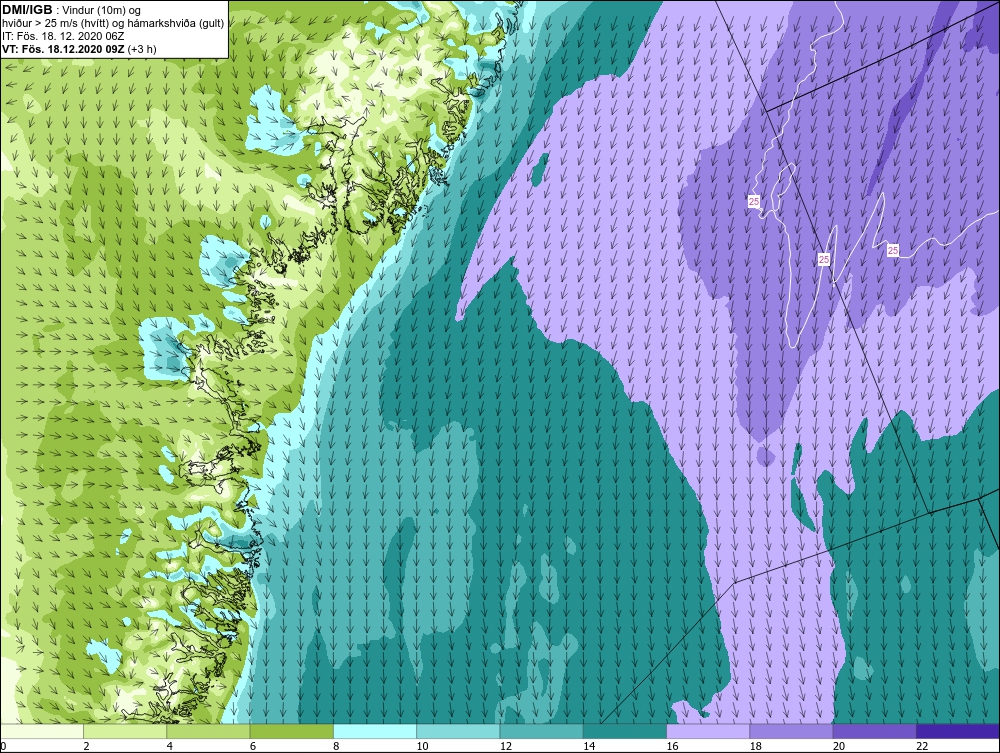Click the medium teal 12–14 legend swatch
Image resolution: width=1000 pixels, height=753 pixels.
coord(541,731)
